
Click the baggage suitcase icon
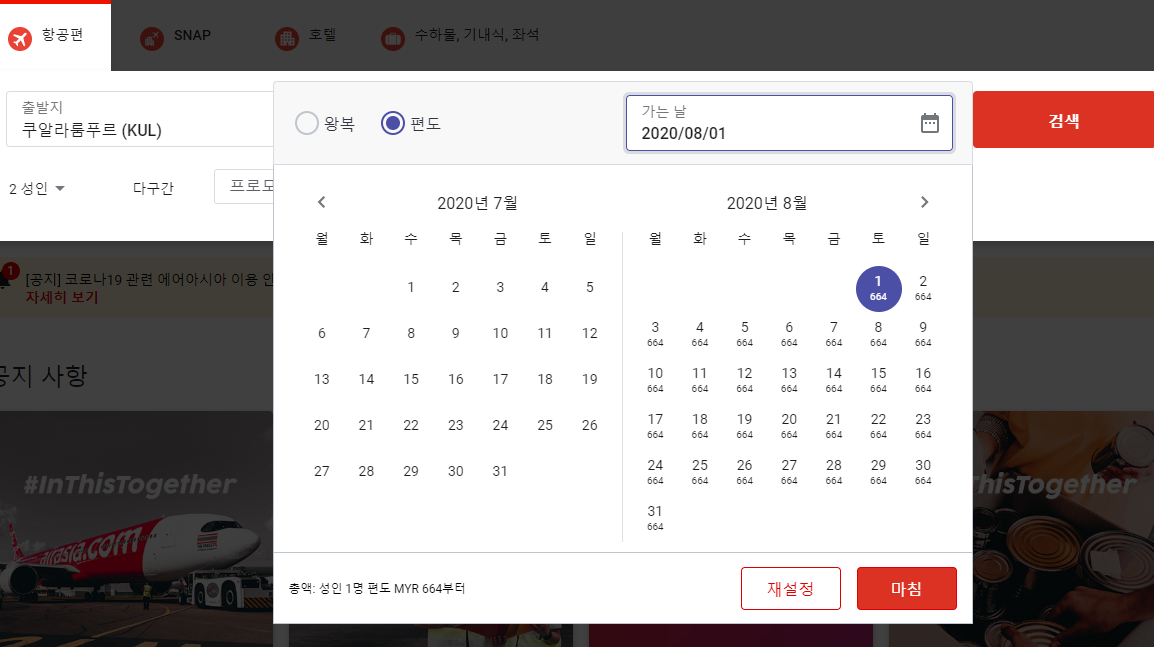coord(392,38)
